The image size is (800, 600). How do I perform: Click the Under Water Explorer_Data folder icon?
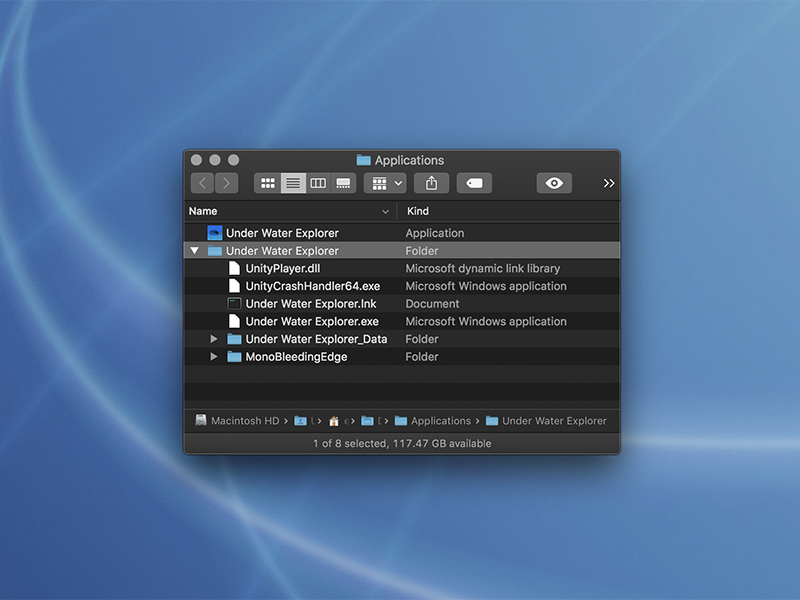pyautogui.click(x=234, y=339)
